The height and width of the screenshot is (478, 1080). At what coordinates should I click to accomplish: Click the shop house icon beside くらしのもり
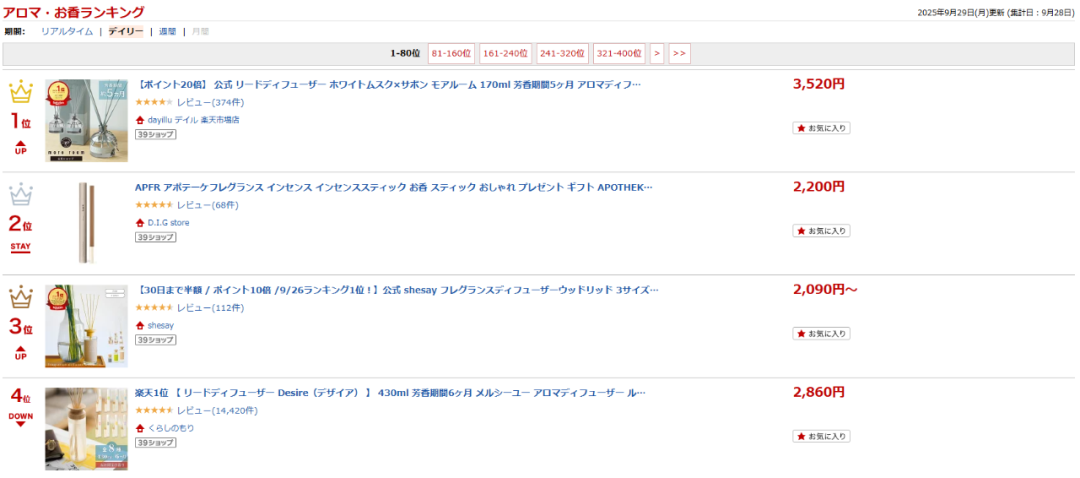coord(140,428)
